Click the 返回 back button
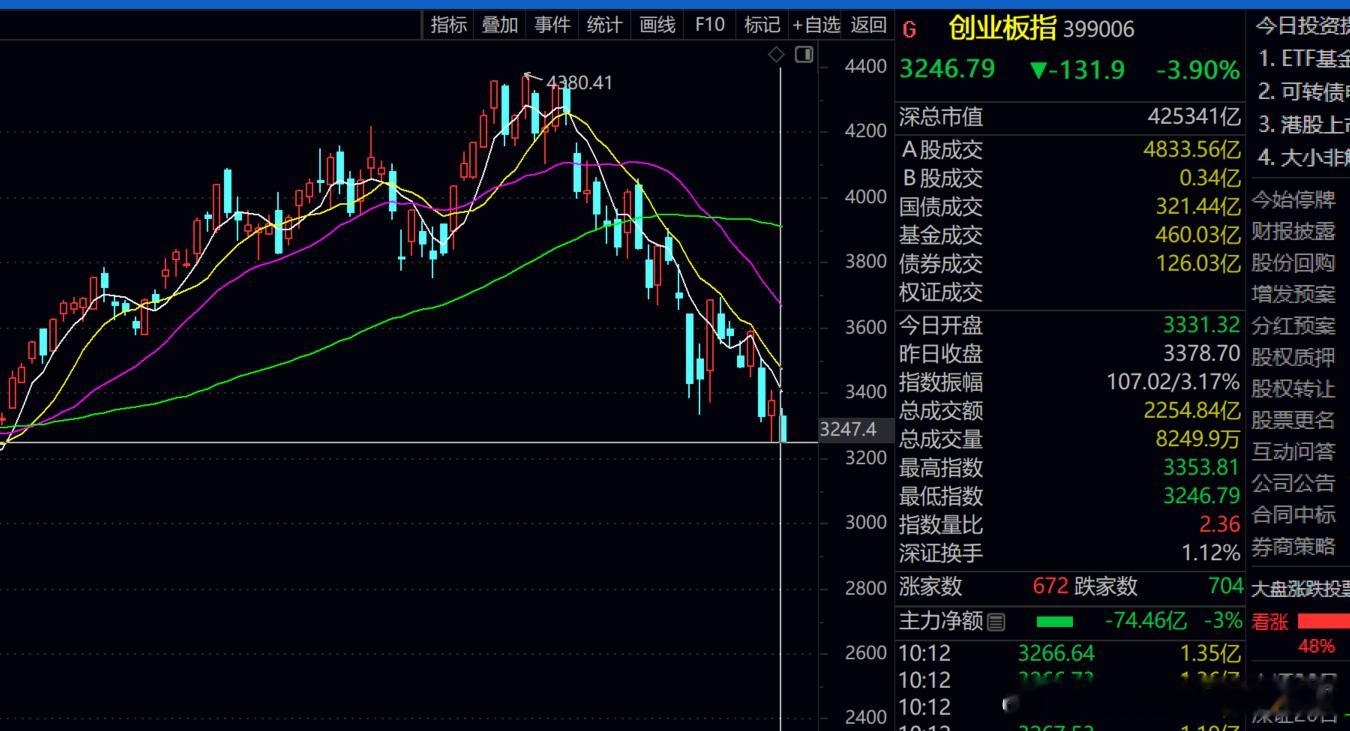The image size is (1350, 731). (x=868, y=25)
